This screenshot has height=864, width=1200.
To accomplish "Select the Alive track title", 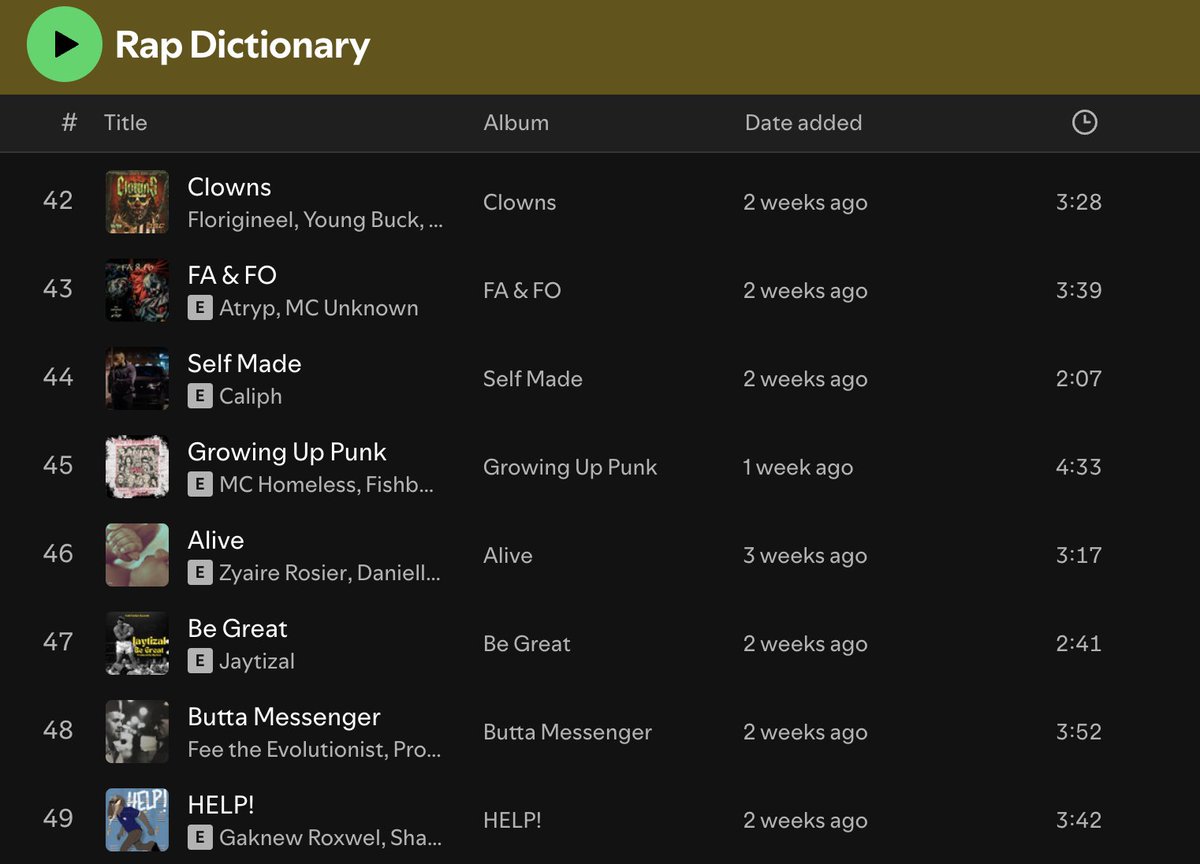I will (216, 540).
